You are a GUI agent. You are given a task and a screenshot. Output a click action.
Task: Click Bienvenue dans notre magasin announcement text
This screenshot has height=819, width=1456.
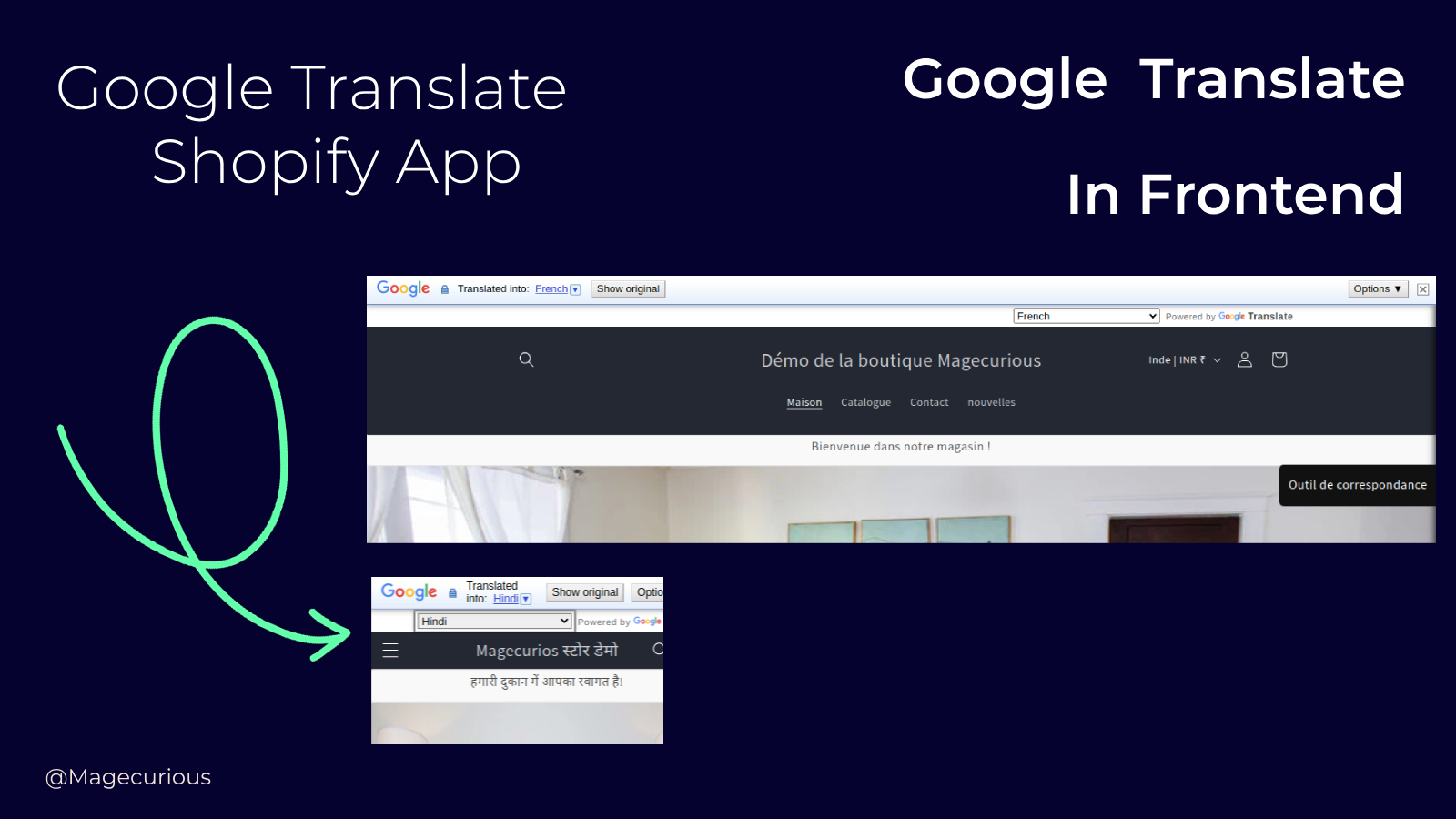point(901,447)
